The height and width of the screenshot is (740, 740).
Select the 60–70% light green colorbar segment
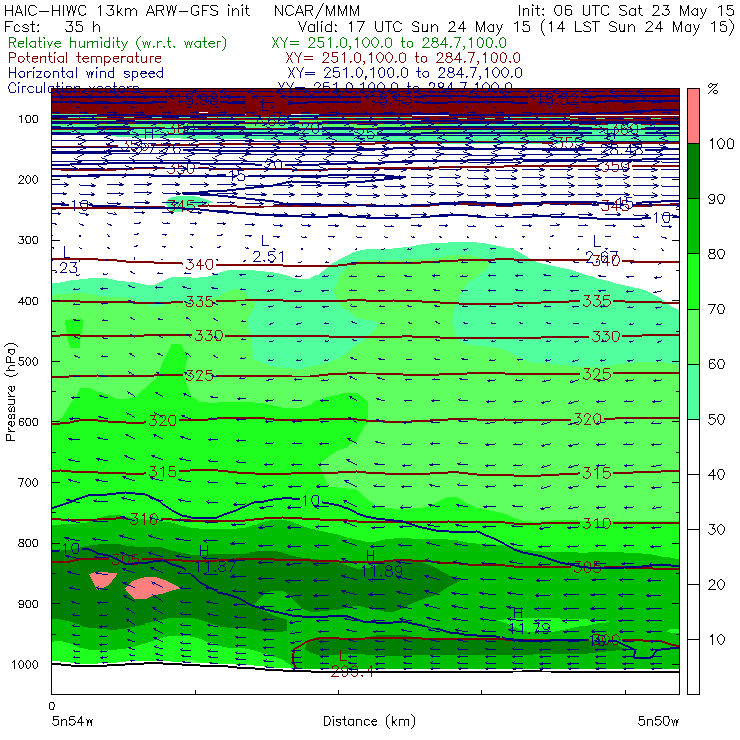[x=693, y=336]
